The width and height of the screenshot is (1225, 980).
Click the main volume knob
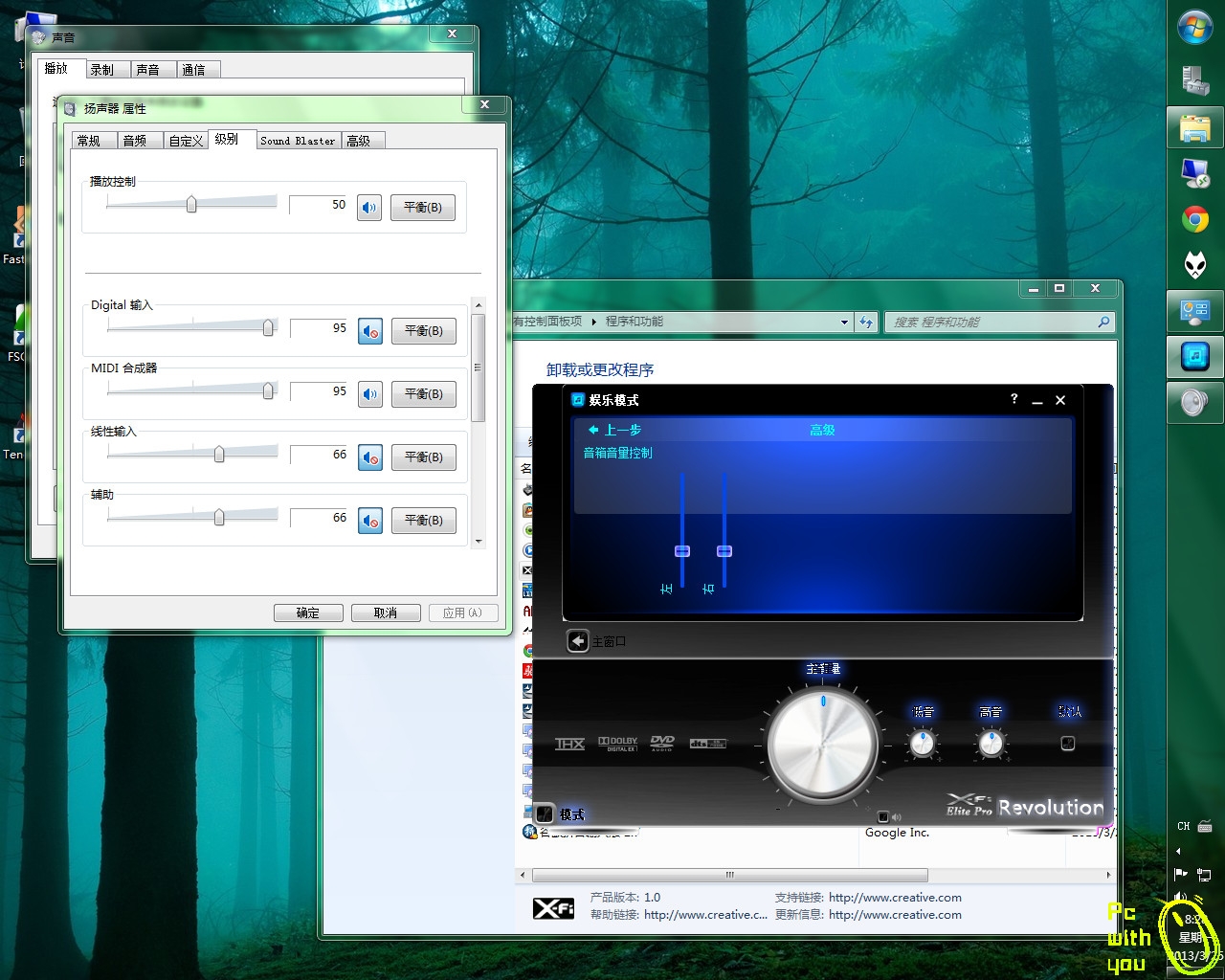tap(822, 745)
